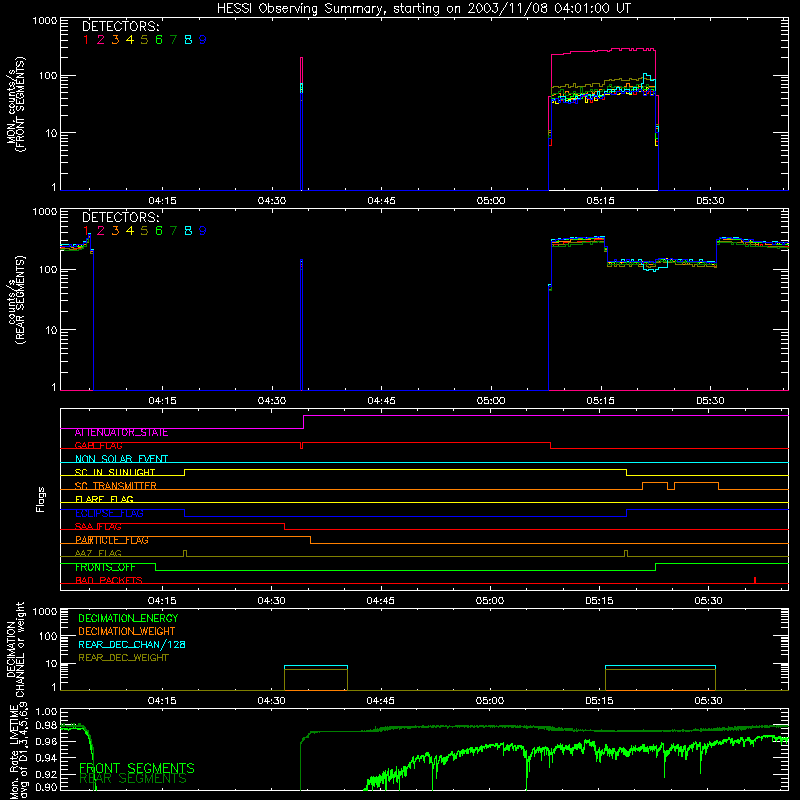Click the REAR SEGMENTS livetime legend text
The width and height of the screenshot is (800, 800).
[133, 779]
